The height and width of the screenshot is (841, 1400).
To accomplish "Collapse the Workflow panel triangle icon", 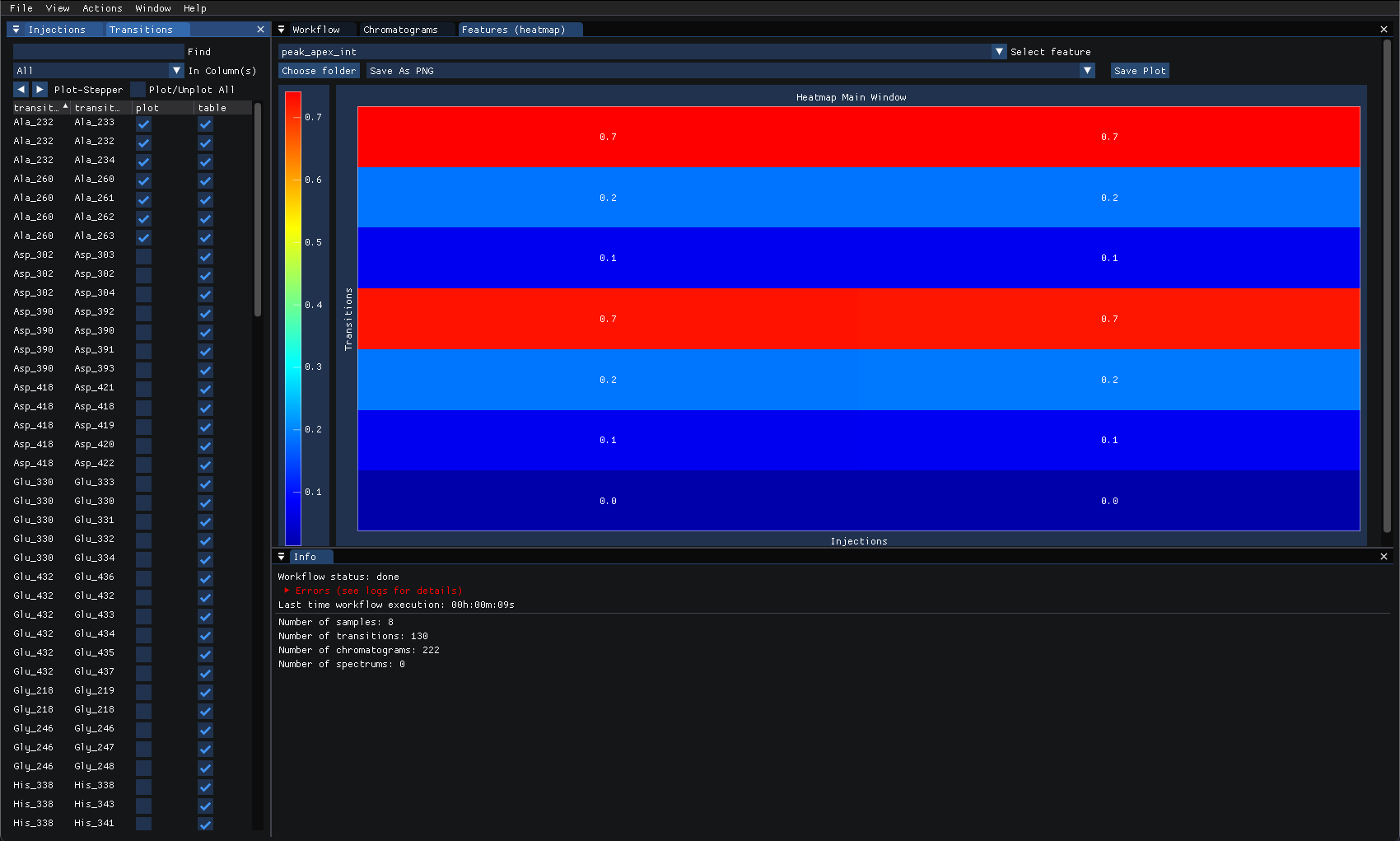I will coord(282,30).
